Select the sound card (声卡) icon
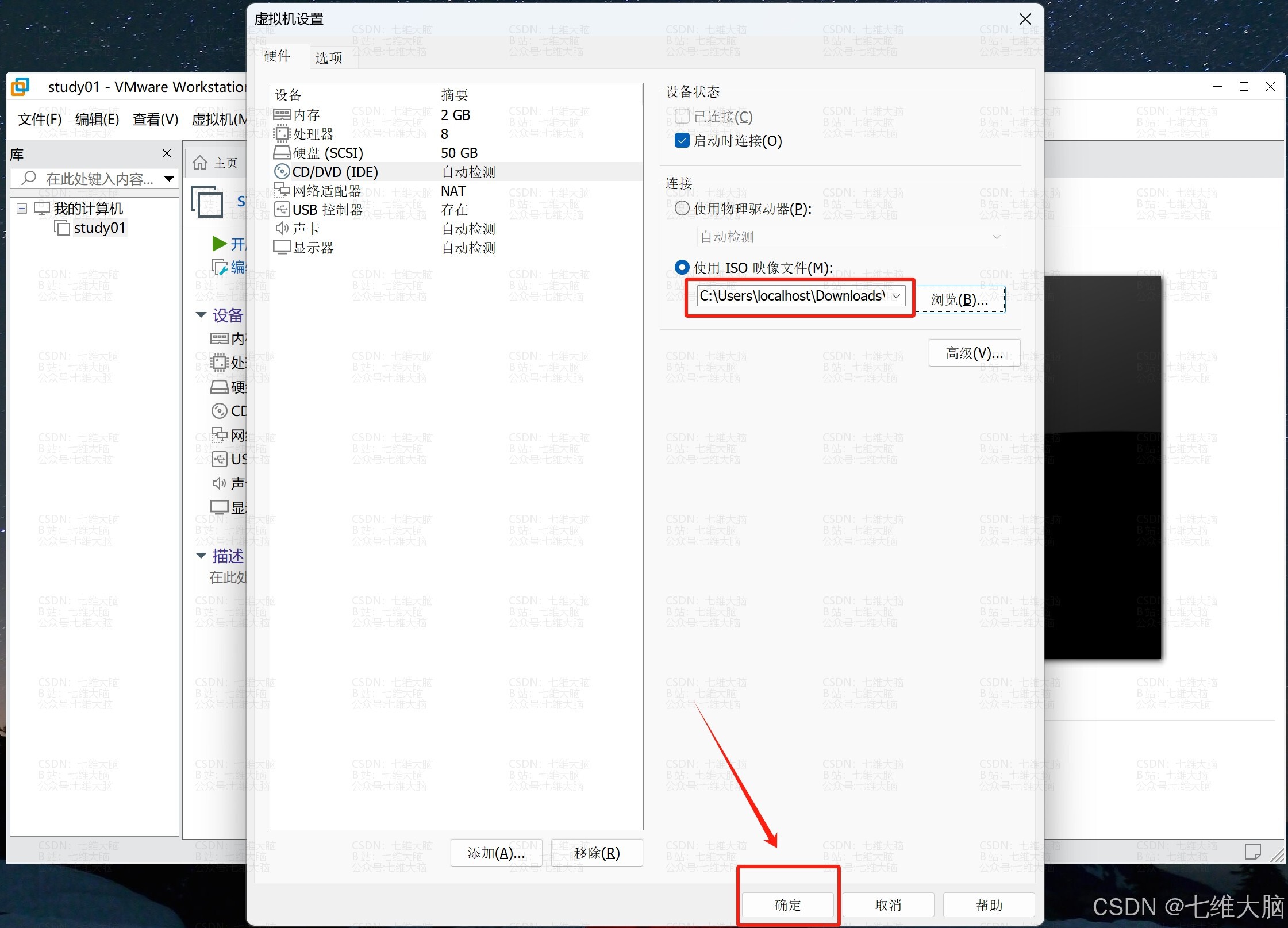 [x=282, y=228]
